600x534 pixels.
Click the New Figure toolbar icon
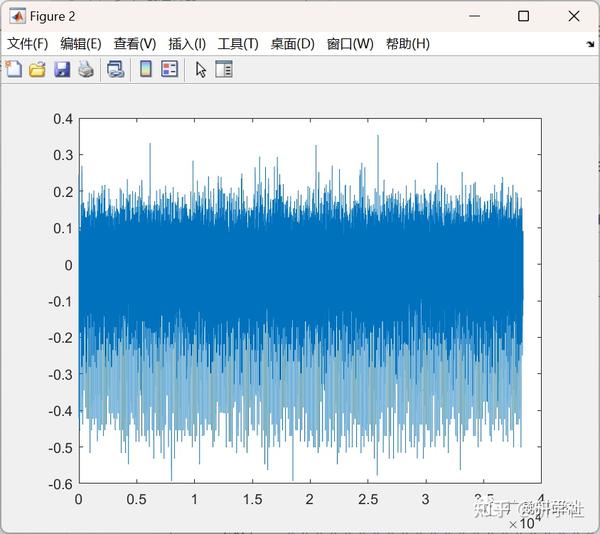[x=14, y=69]
